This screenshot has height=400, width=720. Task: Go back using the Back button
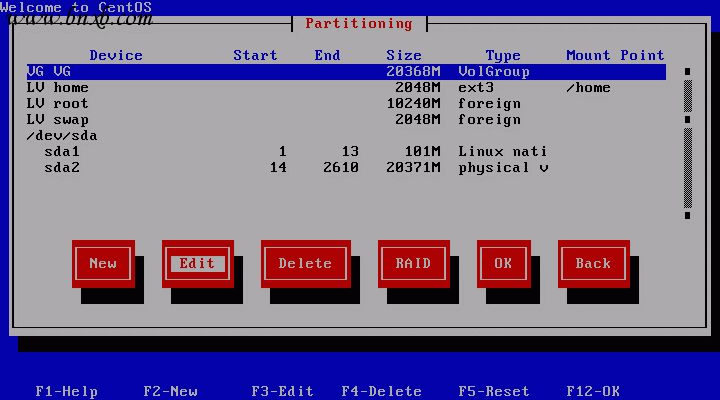[594, 264]
